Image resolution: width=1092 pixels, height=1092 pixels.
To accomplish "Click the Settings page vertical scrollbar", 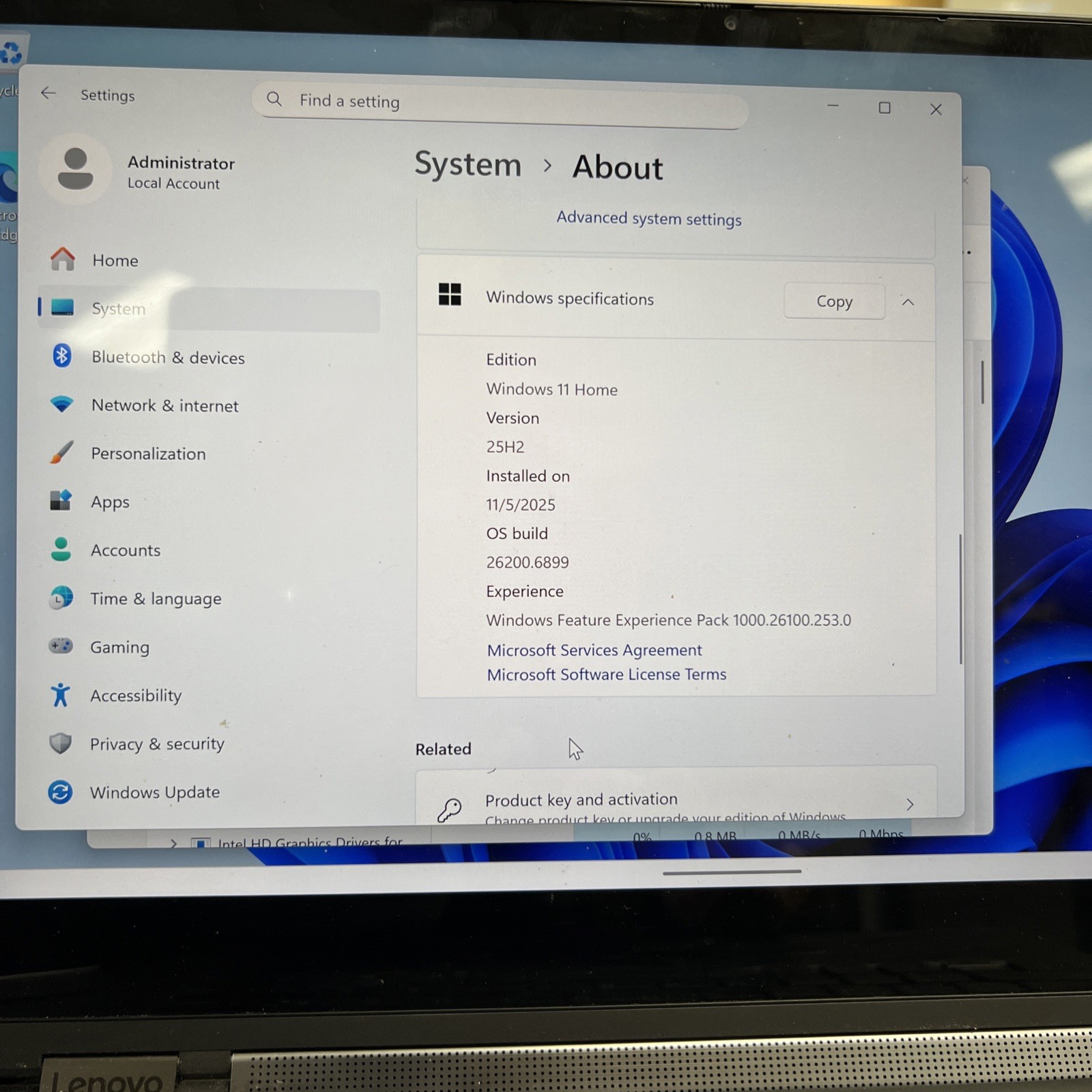I will point(960,599).
